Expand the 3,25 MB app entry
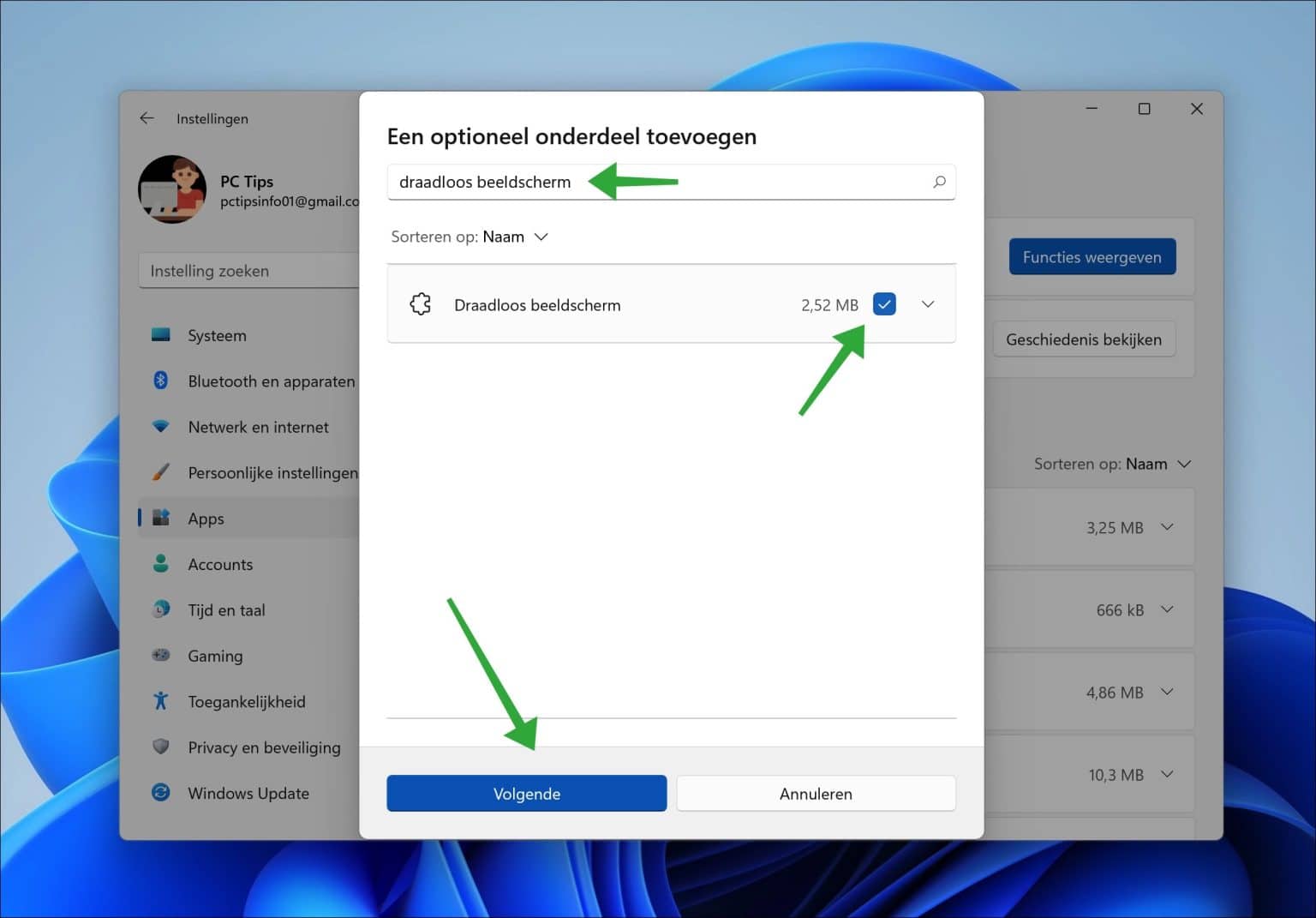The height and width of the screenshot is (918, 1316). [x=1166, y=527]
